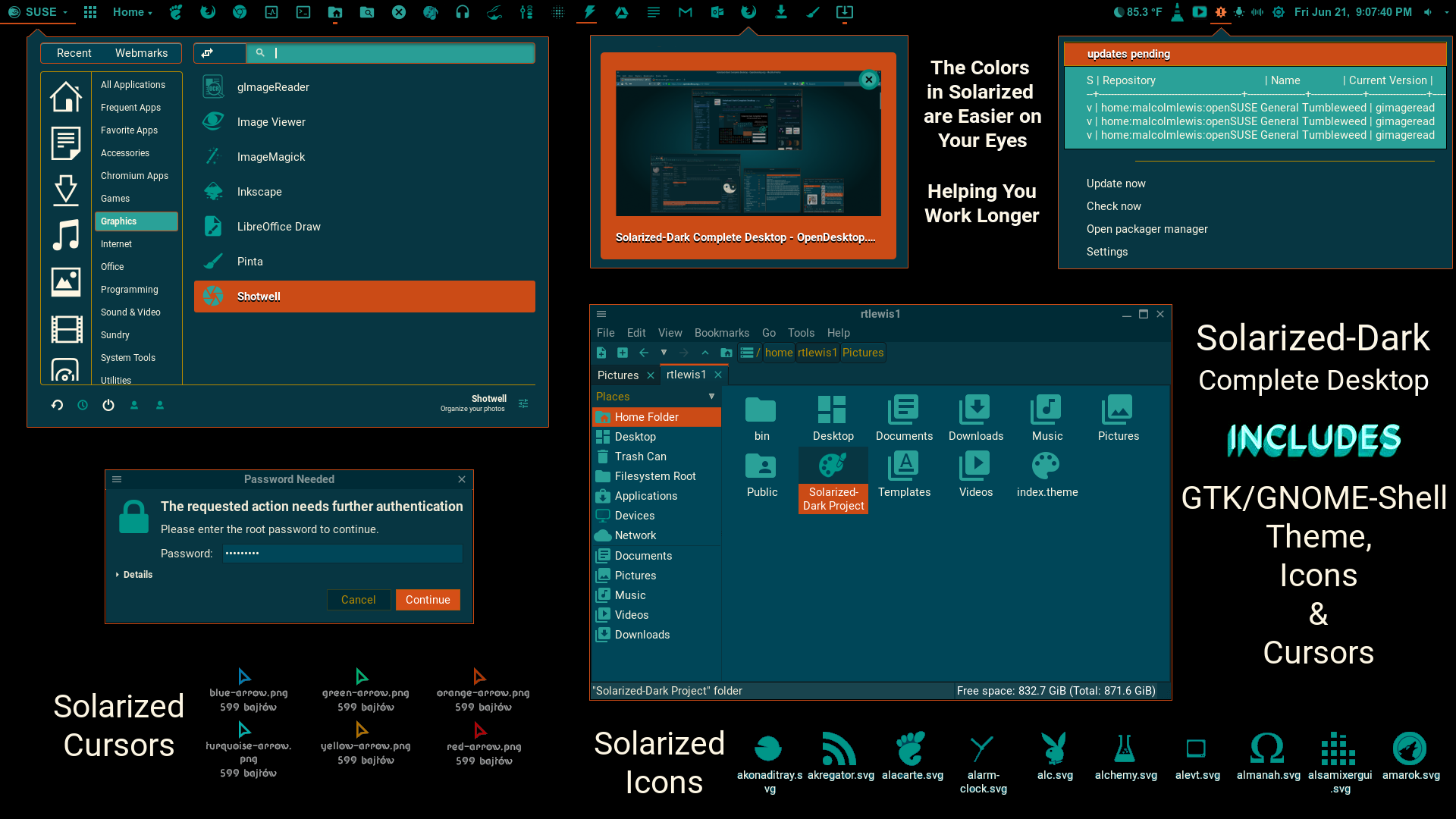Click the restart arrow icon in the menu footer

(x=57, y=405)
